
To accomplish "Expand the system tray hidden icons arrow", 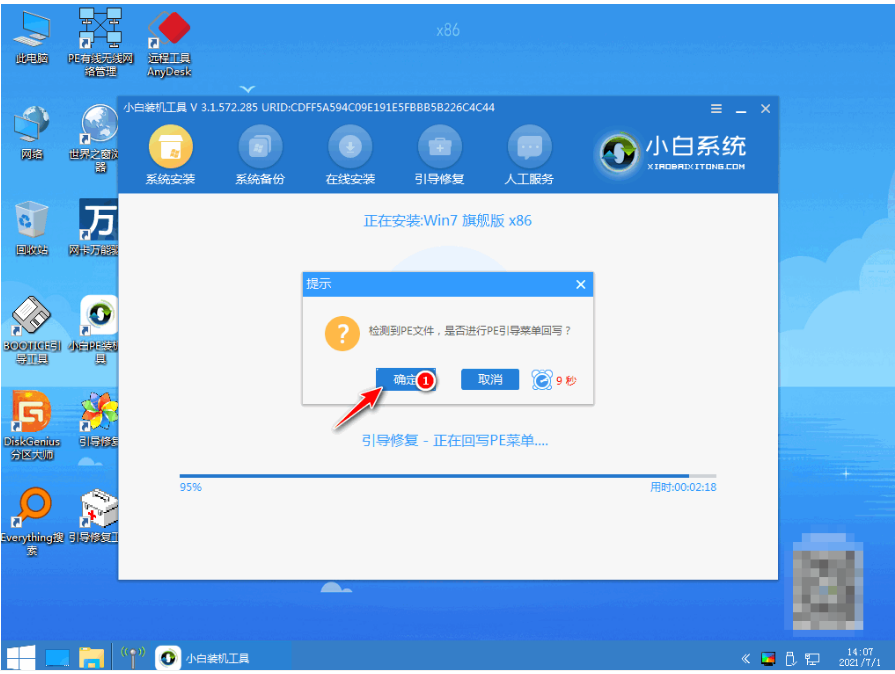I will 745,659.
